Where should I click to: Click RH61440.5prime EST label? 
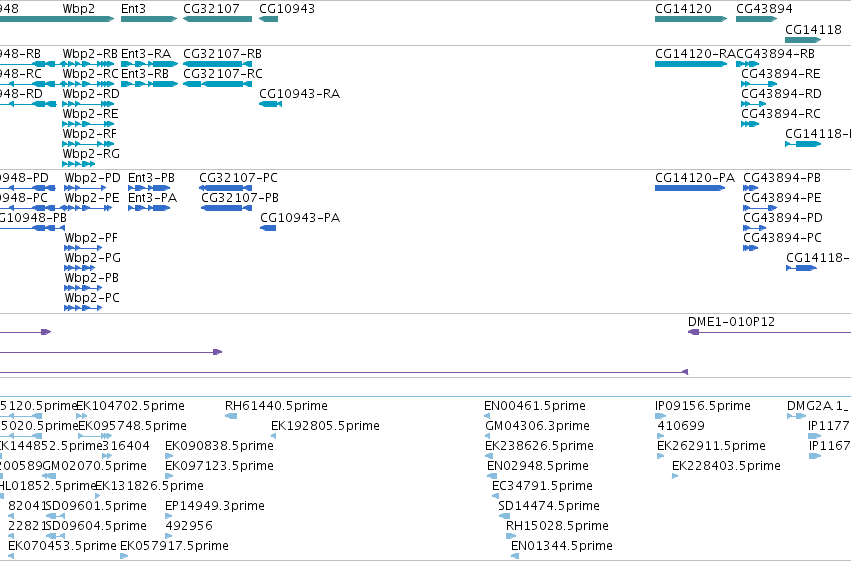point(276,406)
